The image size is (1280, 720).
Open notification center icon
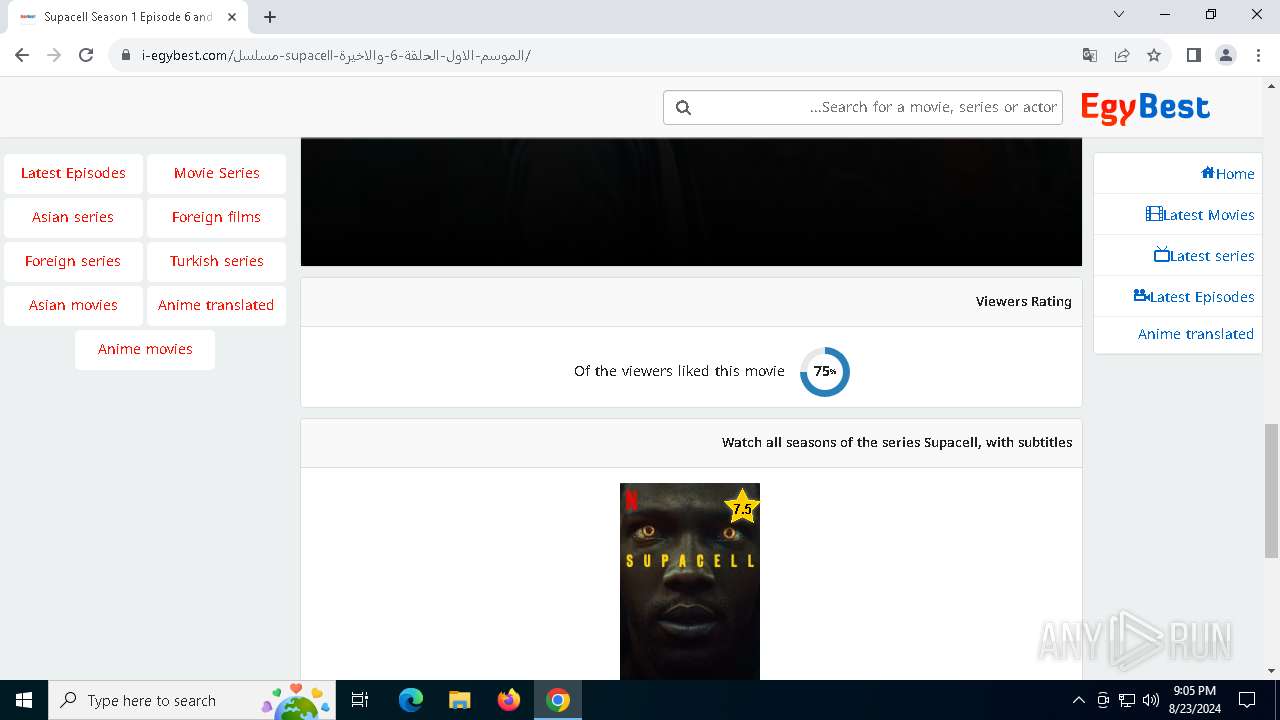coord(1247,700)
